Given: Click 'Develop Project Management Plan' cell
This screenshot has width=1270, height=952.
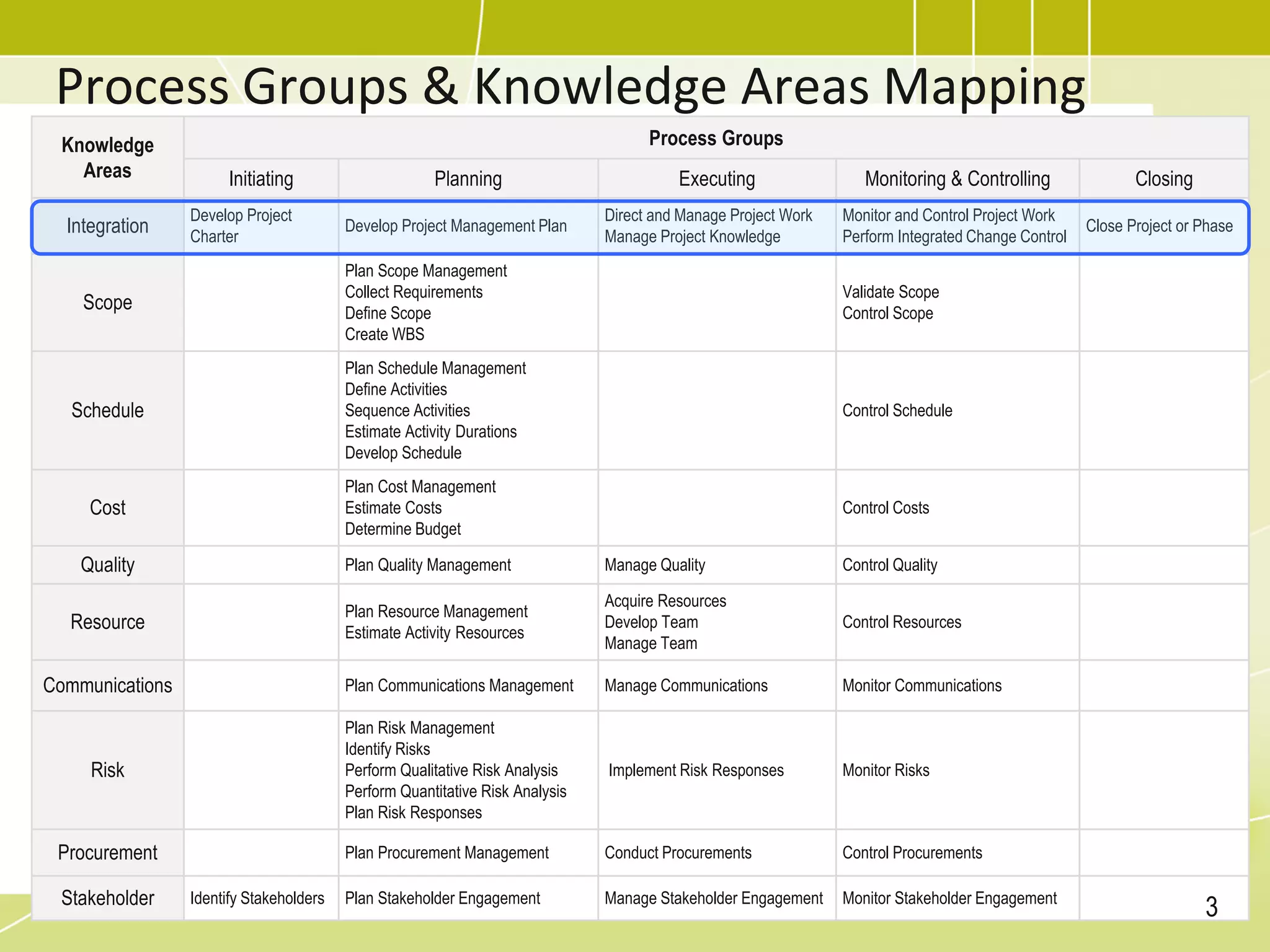Looking at the screenshot, I should 468,226.
